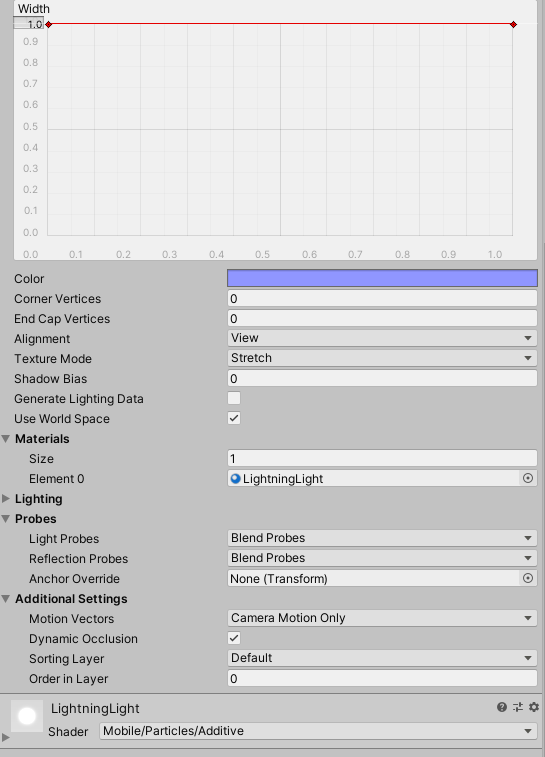Open the Sorting Layer dropdown
Image resolution: width=545 pixels, height=757 pixels.
(x=382, y=658)
